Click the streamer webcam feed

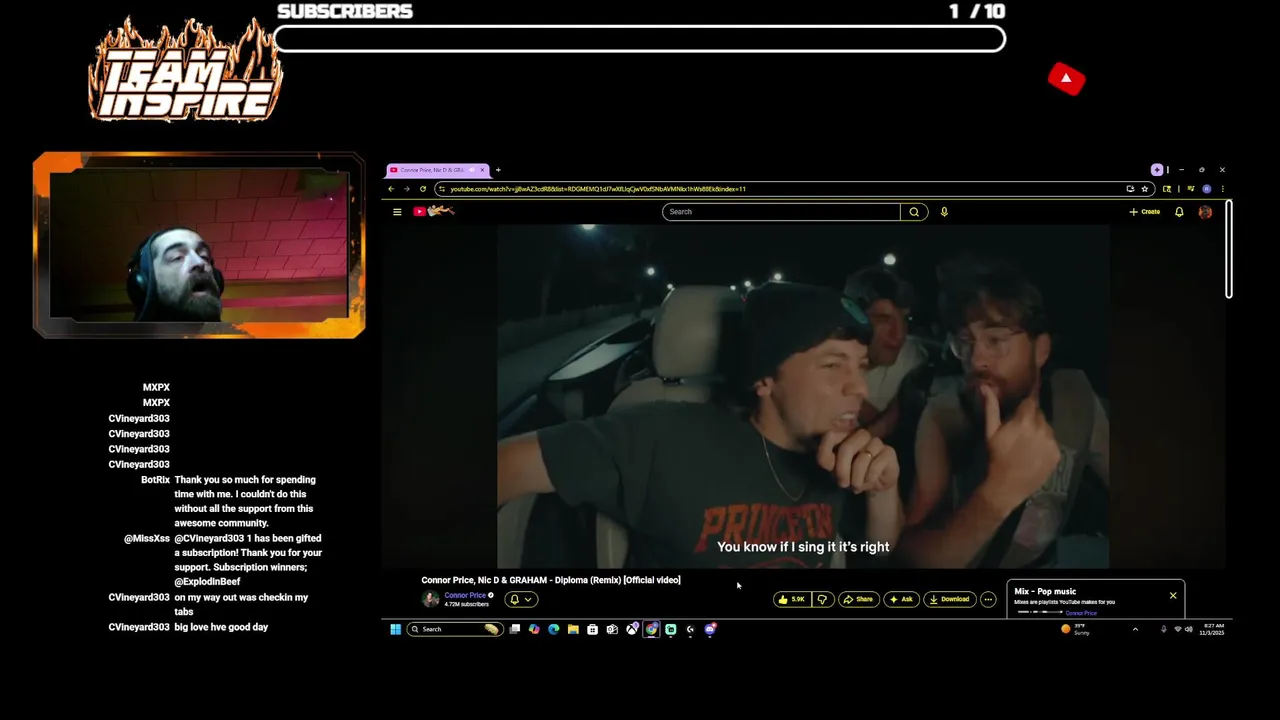tap(199, 245)
